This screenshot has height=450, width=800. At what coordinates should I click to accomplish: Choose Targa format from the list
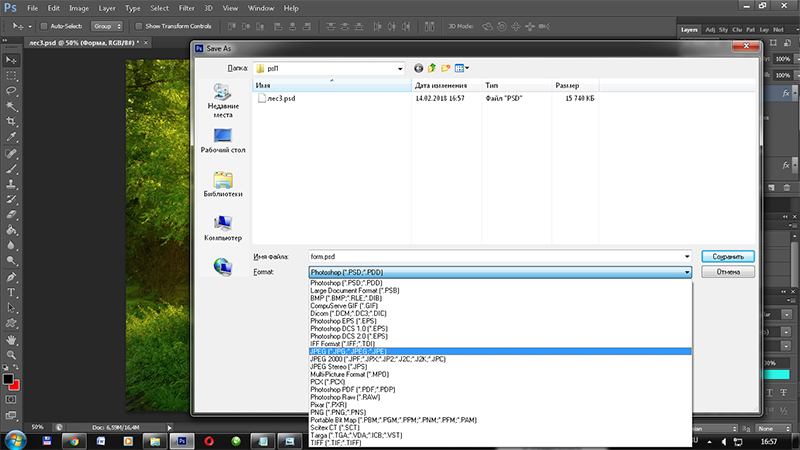[500, 435]
